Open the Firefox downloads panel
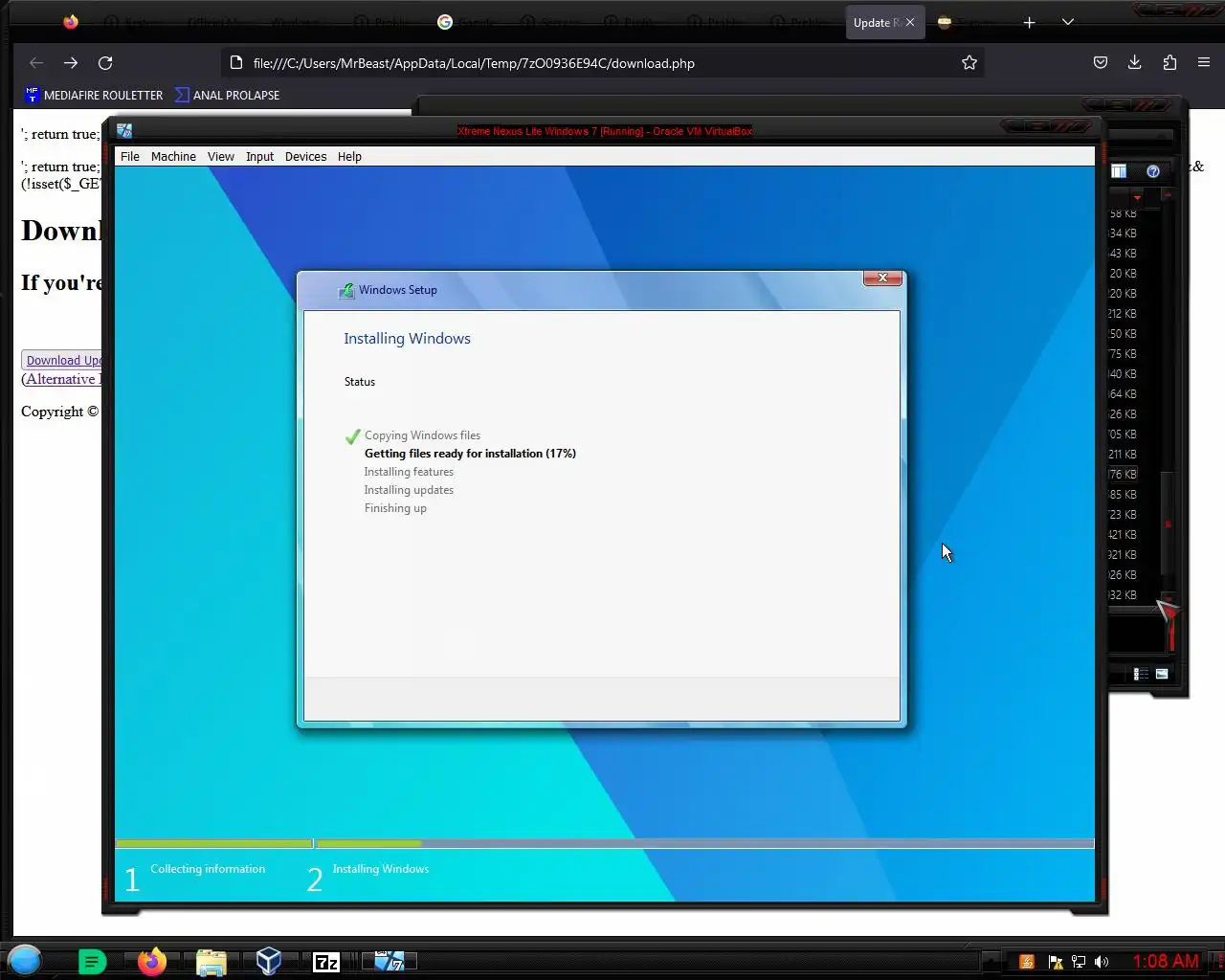The image size is (1225, 980). (x=1135, y=63)
